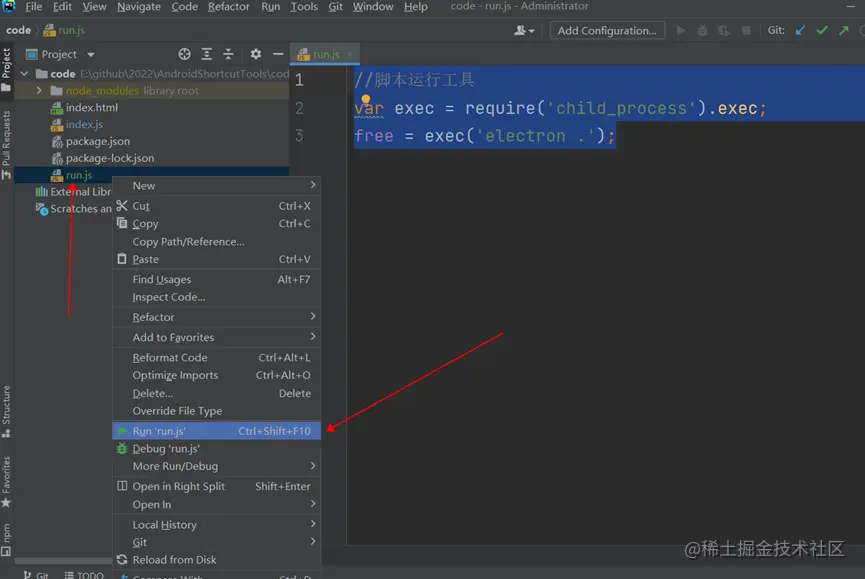Open the npm side tool window
865x579 pixels.
[6, 539]
